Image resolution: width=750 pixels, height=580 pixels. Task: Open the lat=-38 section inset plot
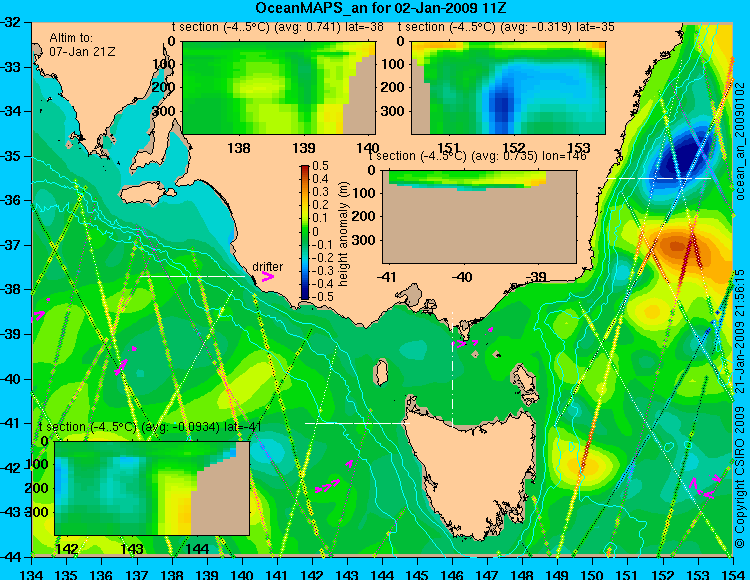[x=279, y=88]
